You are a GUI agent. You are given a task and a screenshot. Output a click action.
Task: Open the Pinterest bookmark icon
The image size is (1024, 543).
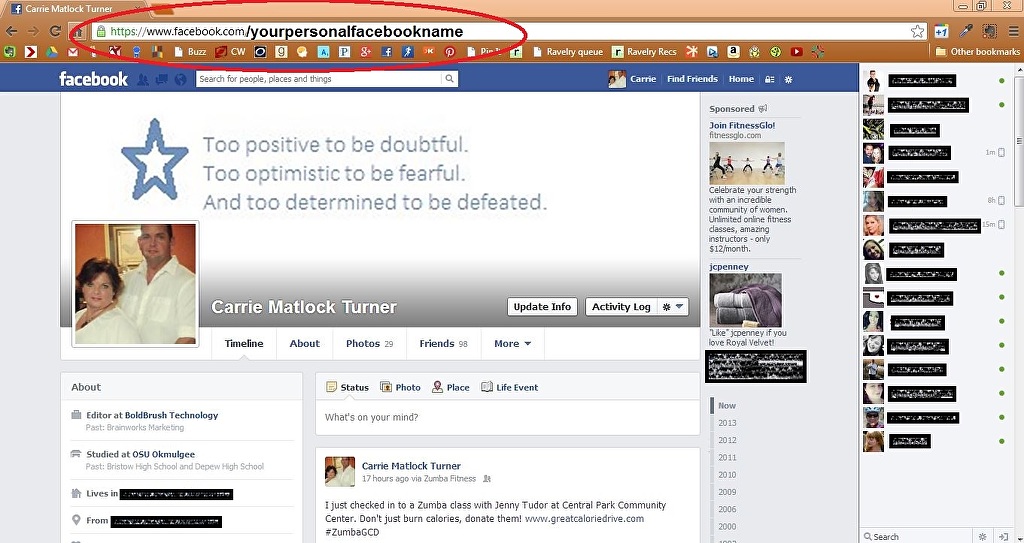[x=450, y=52]
